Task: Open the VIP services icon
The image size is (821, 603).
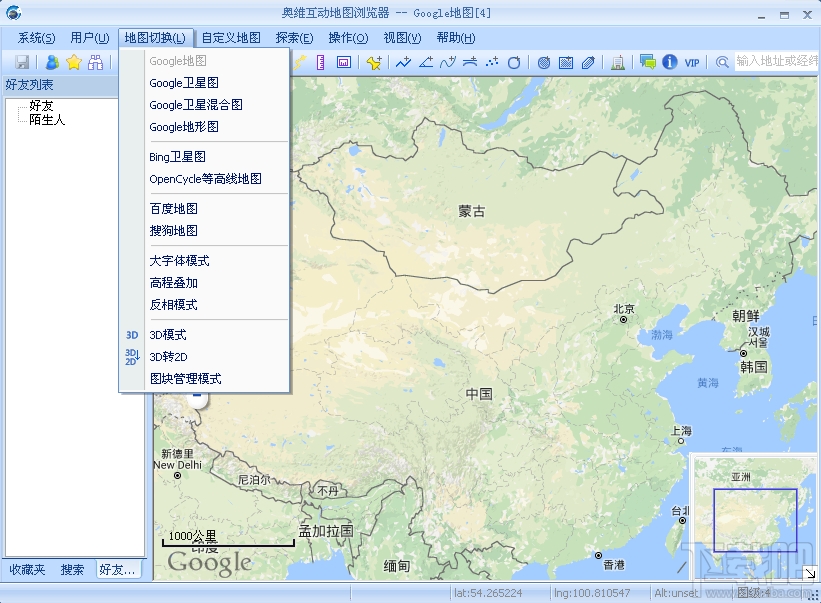Action: [x=691, y=62]
